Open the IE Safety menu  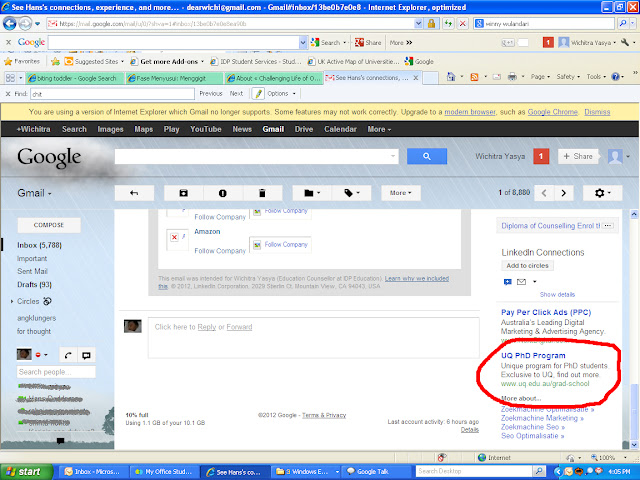click(568, 77)
